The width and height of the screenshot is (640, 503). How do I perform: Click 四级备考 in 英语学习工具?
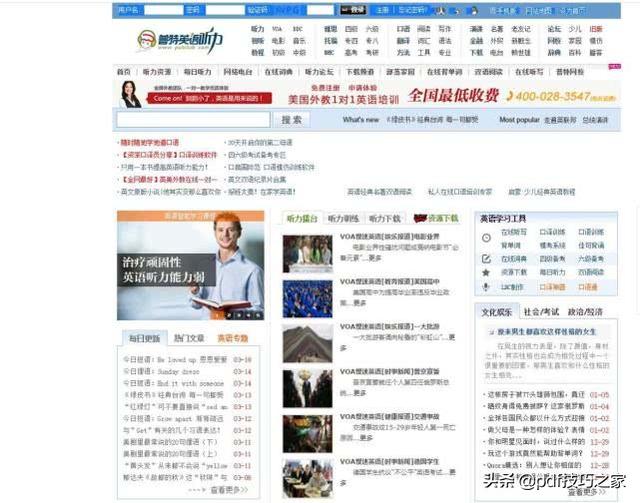552,259
